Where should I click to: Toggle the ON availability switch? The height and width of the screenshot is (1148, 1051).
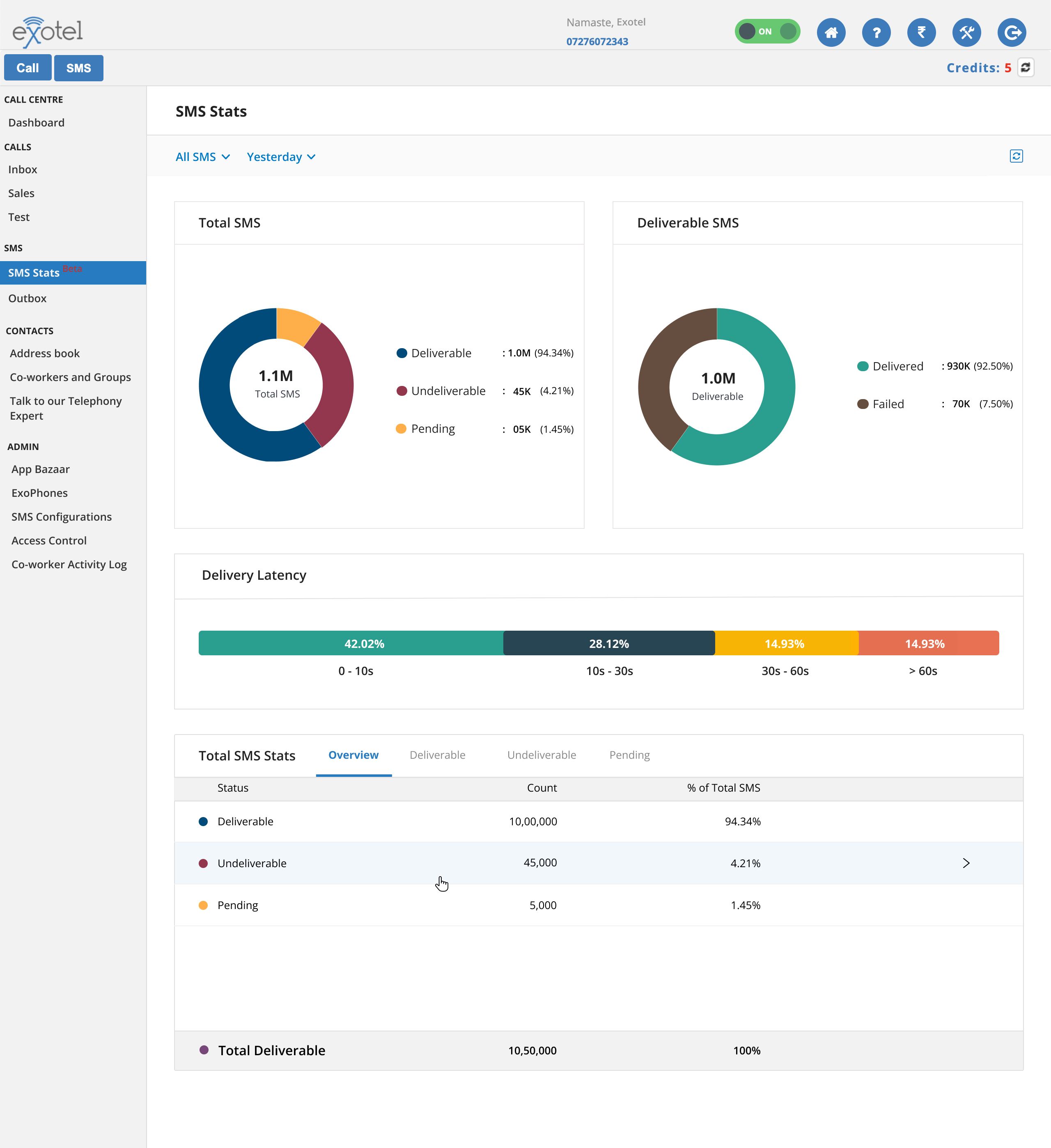(x=767, y=31)
